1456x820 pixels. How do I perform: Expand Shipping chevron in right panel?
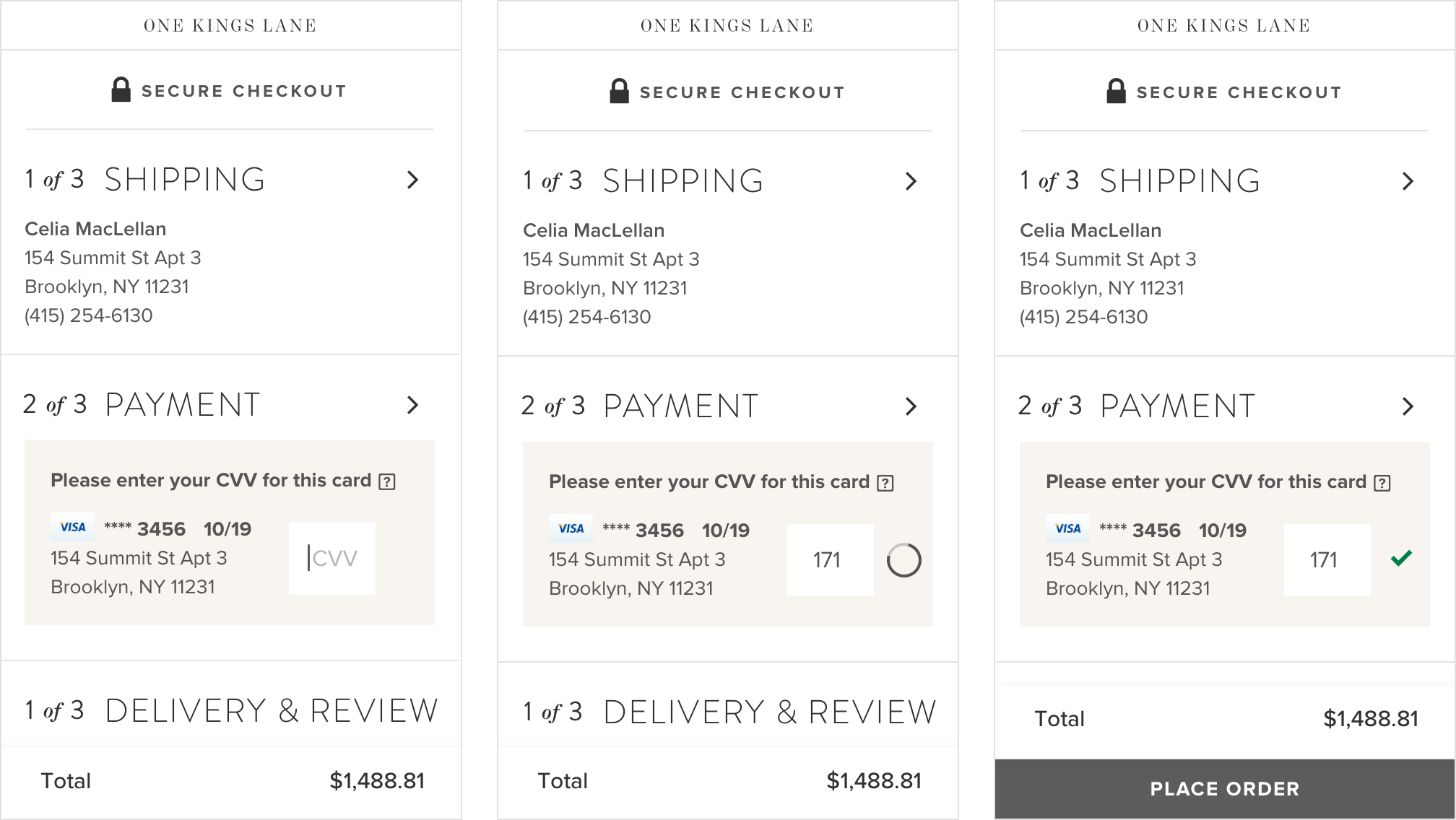1408,181
